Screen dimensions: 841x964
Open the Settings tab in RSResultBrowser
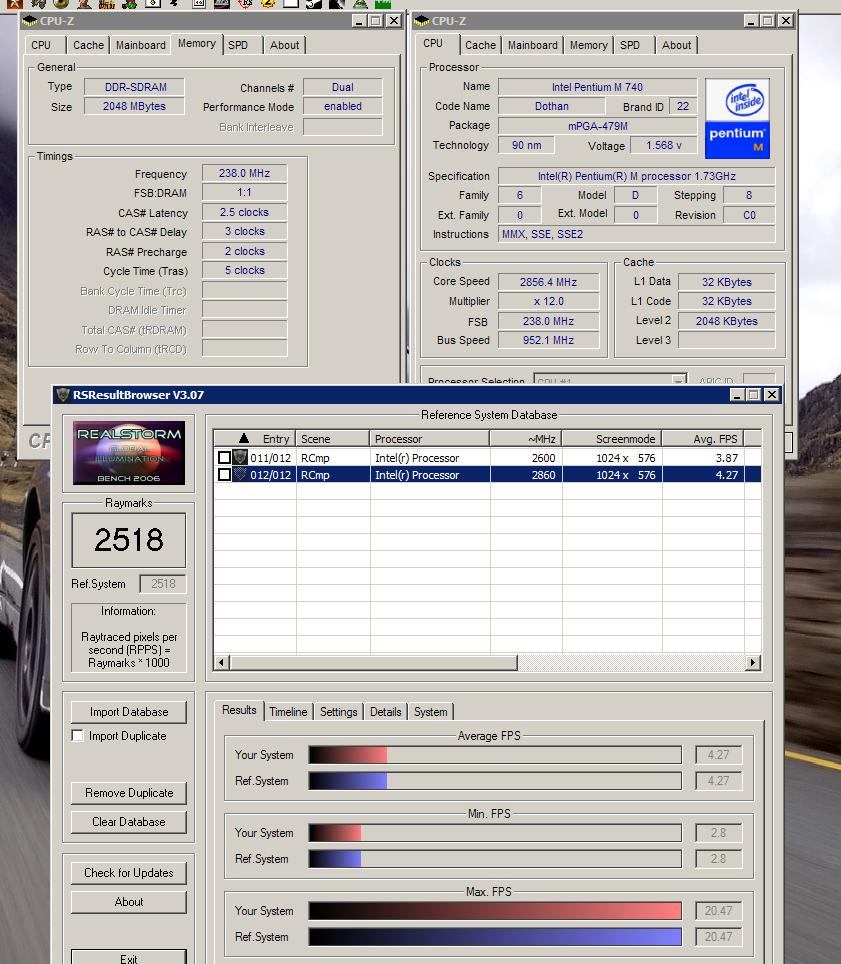[339, 711]
